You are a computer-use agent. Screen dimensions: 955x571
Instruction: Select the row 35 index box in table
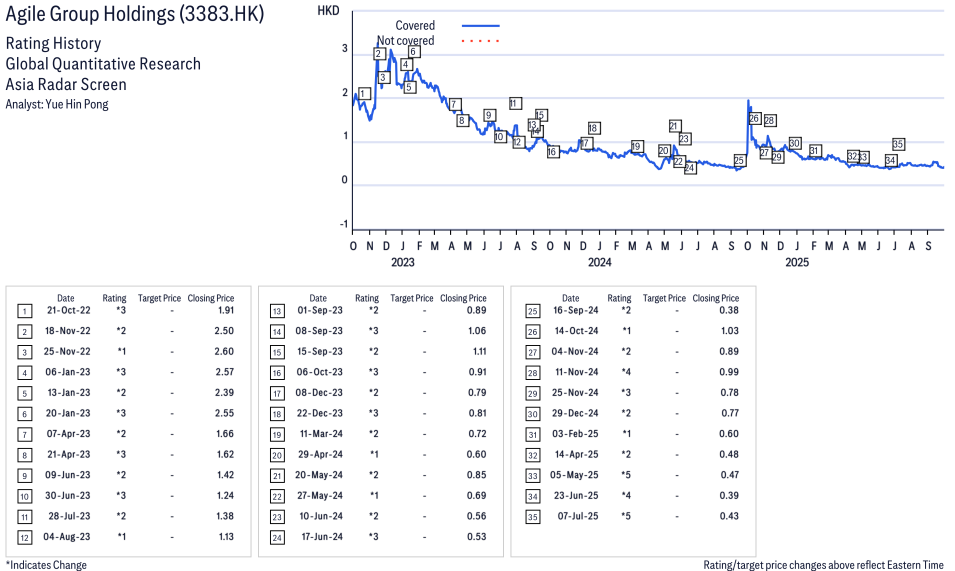tap(530, 516)
